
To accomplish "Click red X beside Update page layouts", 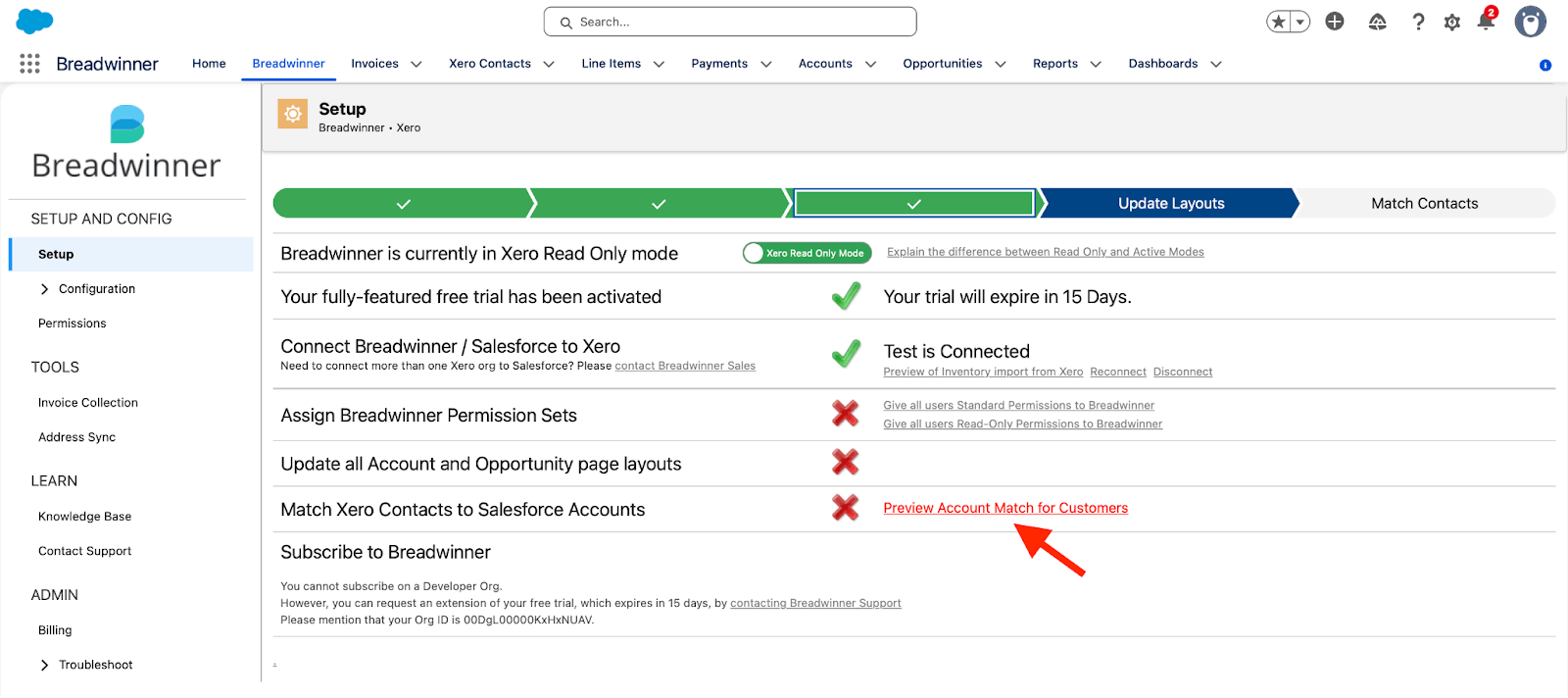I will point(845,462).
